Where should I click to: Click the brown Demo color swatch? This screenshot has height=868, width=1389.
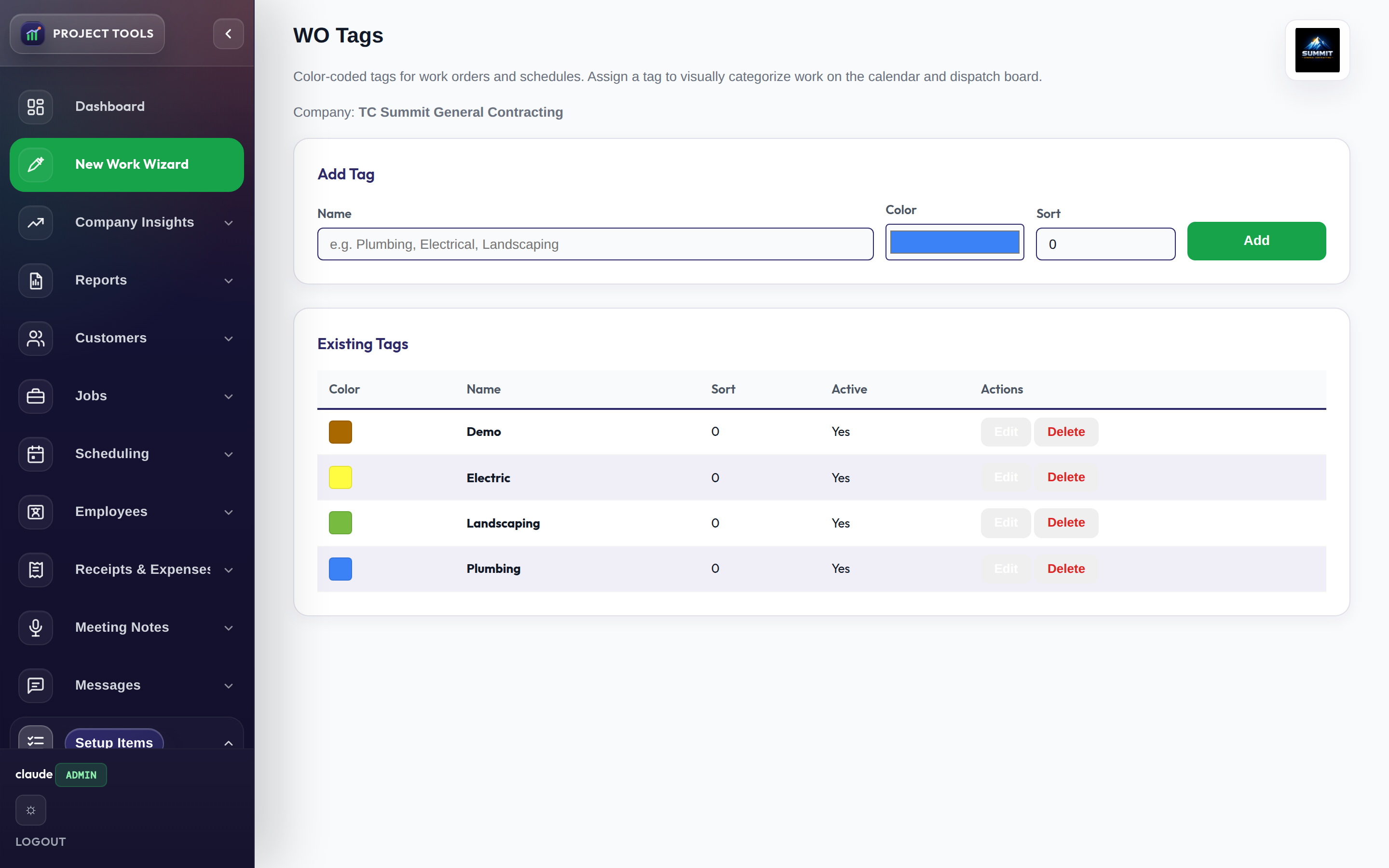coord(340,432)
